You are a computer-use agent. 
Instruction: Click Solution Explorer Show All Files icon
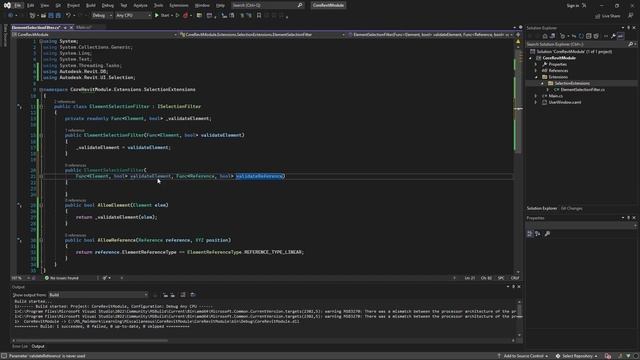[x=596, y=36]
